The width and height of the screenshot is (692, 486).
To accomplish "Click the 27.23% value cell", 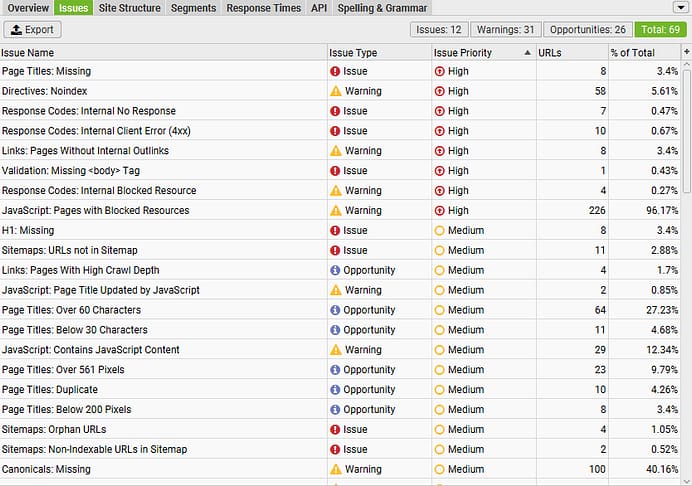I will pos(645,310).
